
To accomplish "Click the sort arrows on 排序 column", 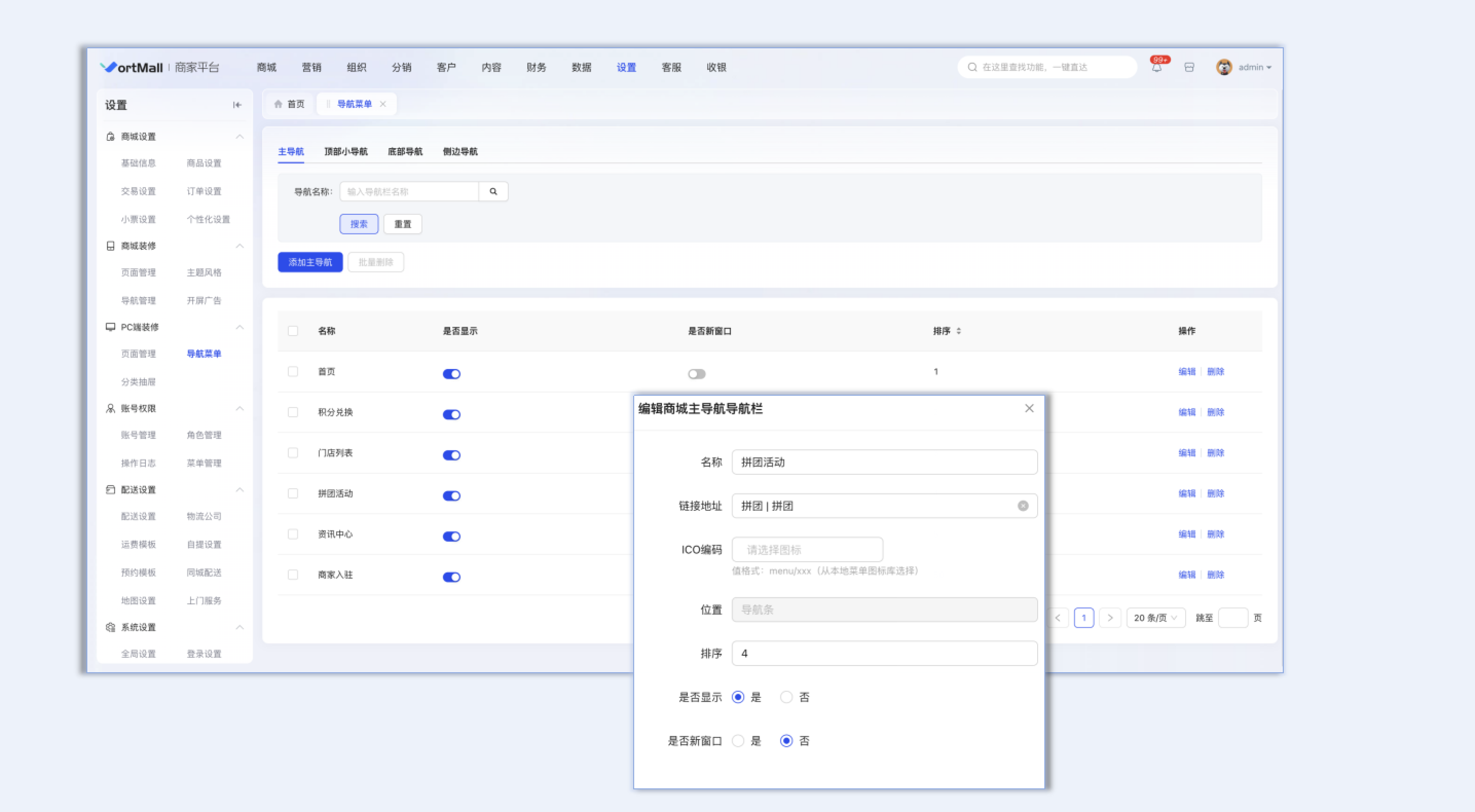I will coord(958,331).
